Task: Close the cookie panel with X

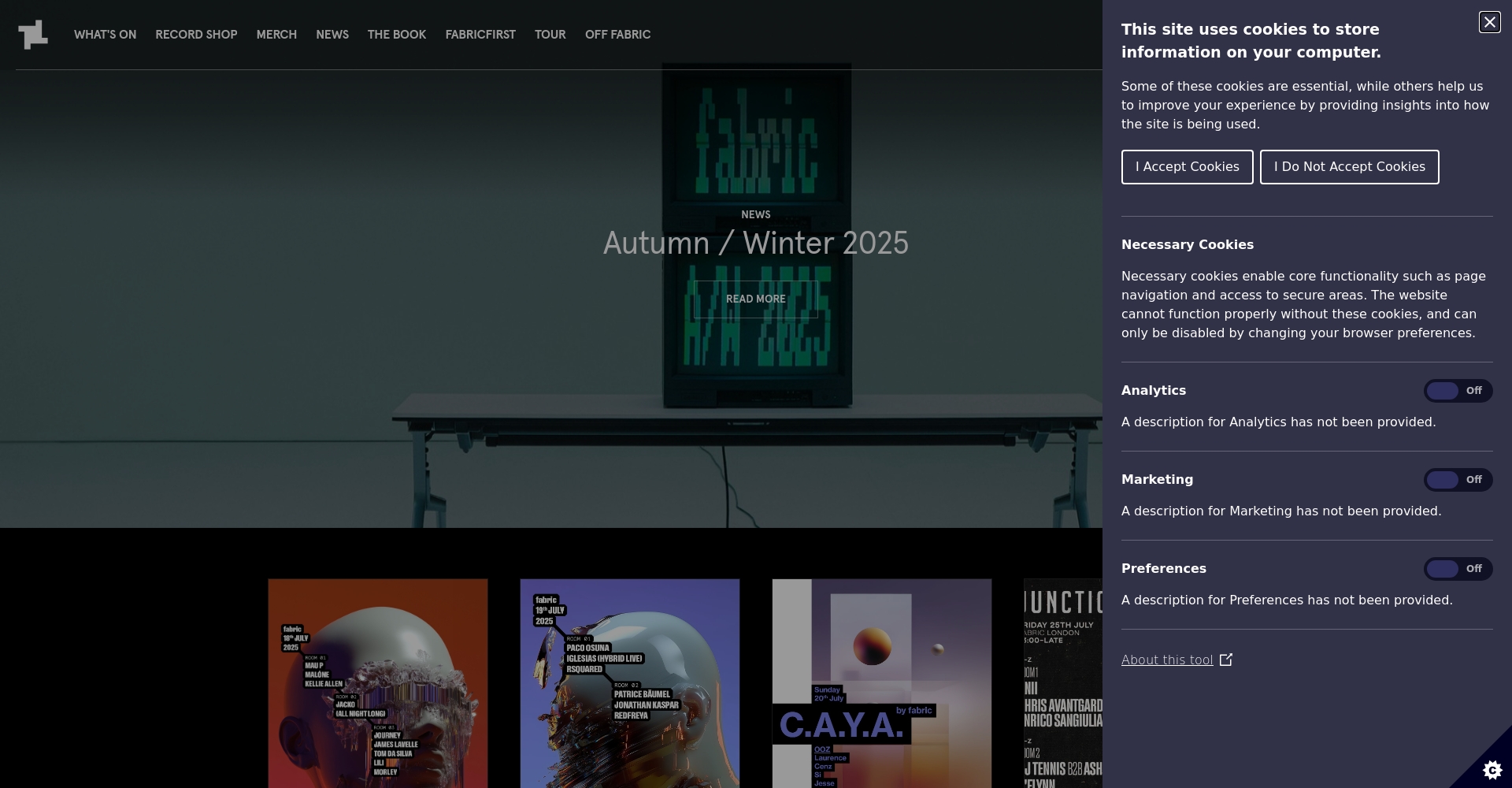Action: pyautogui.click(x=1489, y=22)
